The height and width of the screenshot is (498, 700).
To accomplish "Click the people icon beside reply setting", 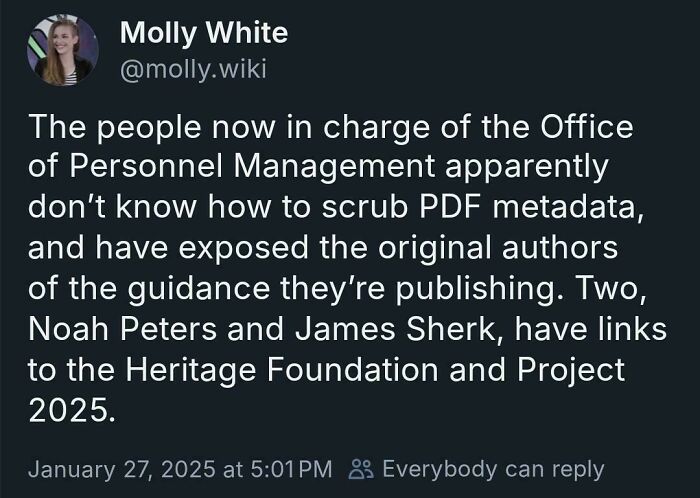I will tap(361, 469).
